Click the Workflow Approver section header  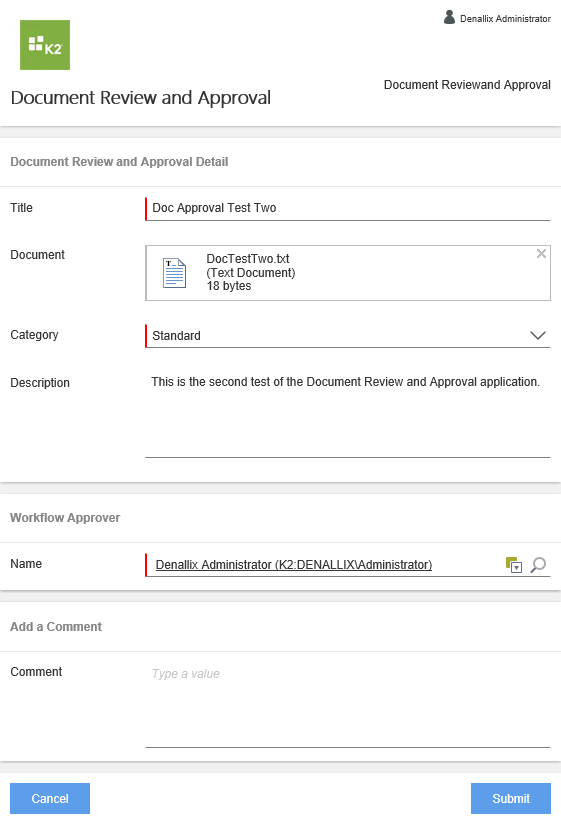point(65,518)
